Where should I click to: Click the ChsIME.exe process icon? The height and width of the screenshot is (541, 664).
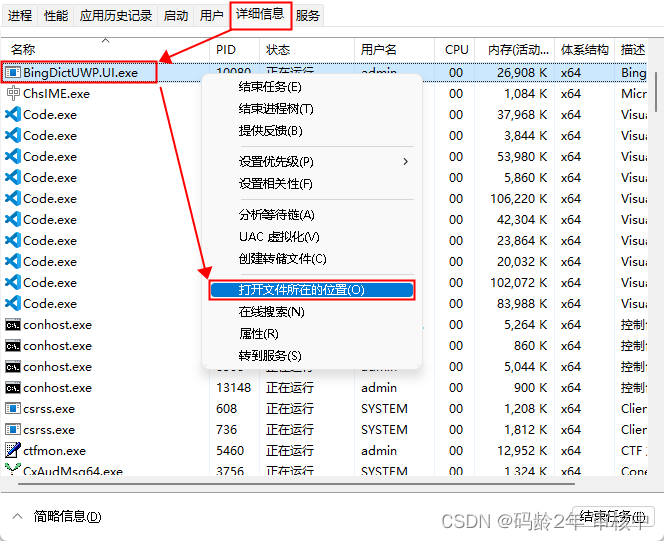click(13, 93)
